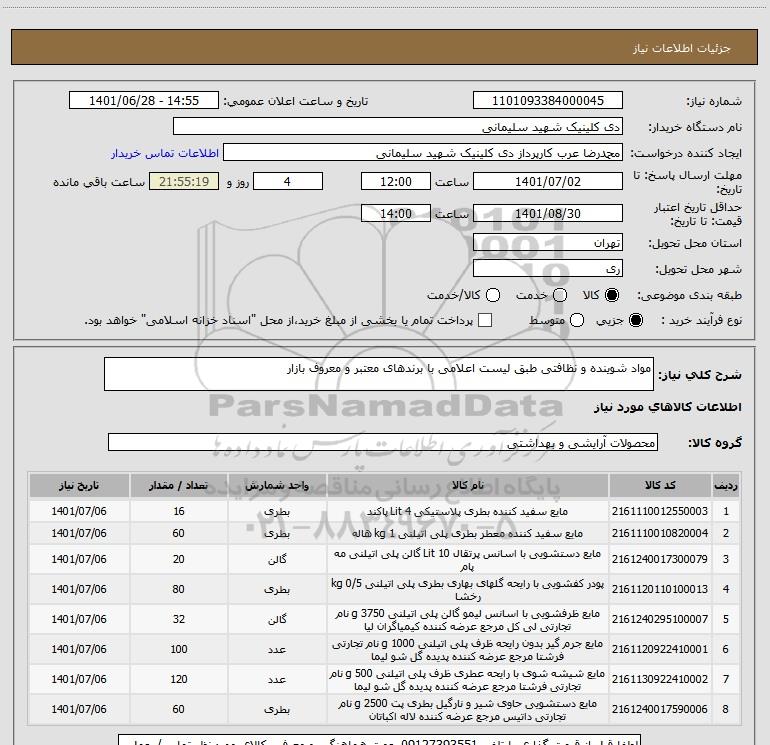Screen dimensions: 770x745
Task: Open اطلاعات تماس خریدار link
Action: [165, 153]
